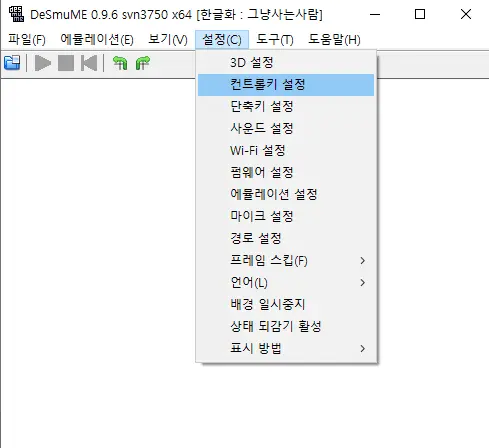Minimize the DeSmuME window

click(375, 14)
